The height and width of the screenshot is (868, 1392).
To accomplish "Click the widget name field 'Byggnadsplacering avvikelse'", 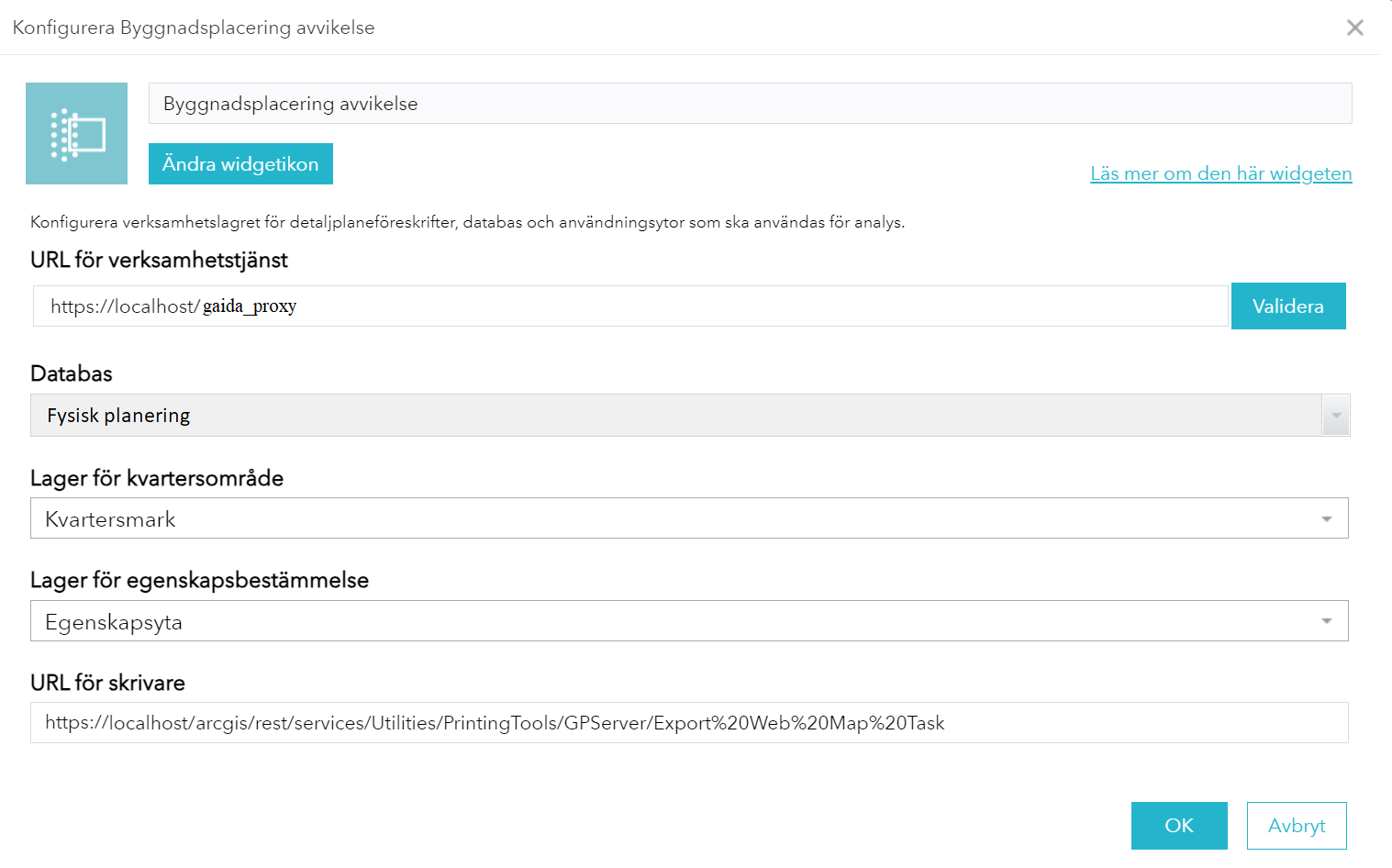I will coord(750,104).
